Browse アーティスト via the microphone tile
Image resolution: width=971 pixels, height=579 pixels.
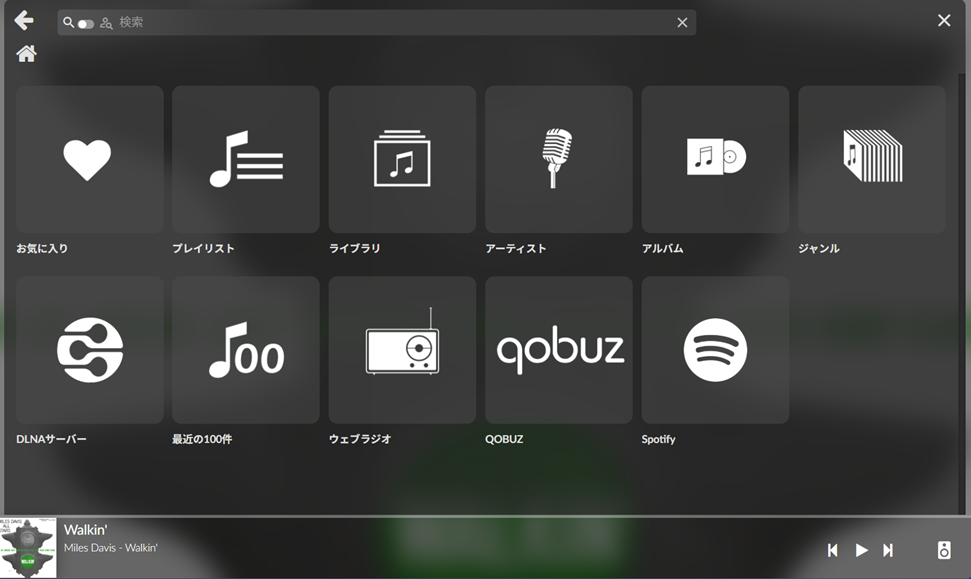[559, 159]
